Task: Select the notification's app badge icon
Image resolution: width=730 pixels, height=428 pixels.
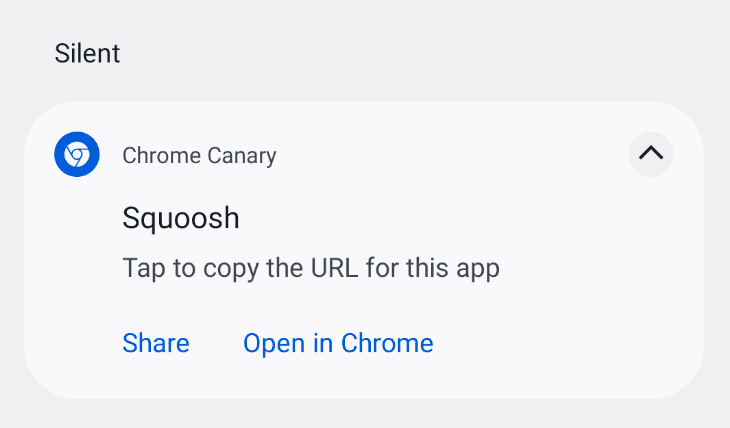Action: (x=77, y=155)
